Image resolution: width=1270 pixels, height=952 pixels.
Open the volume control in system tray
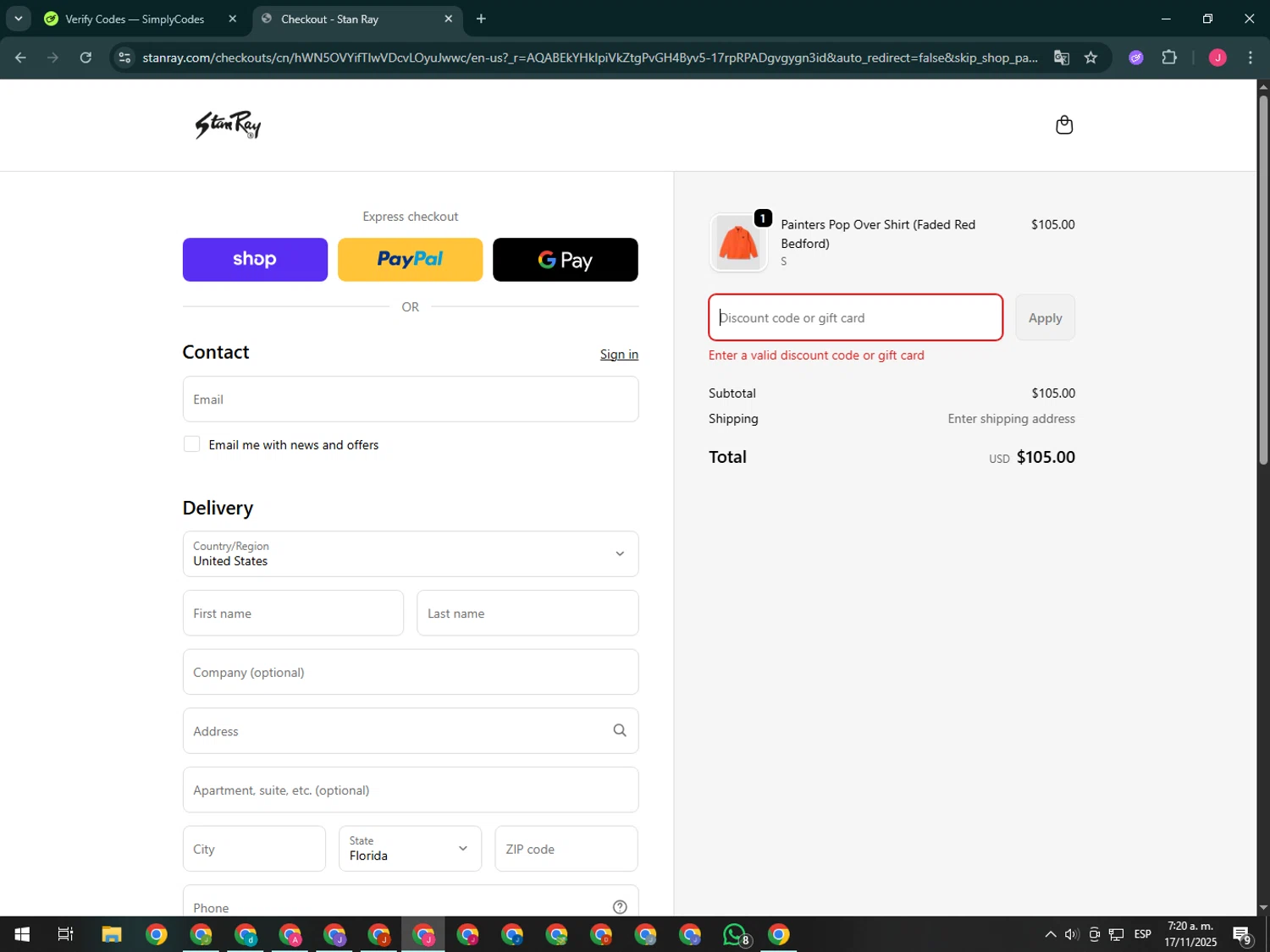point(1071,934)
